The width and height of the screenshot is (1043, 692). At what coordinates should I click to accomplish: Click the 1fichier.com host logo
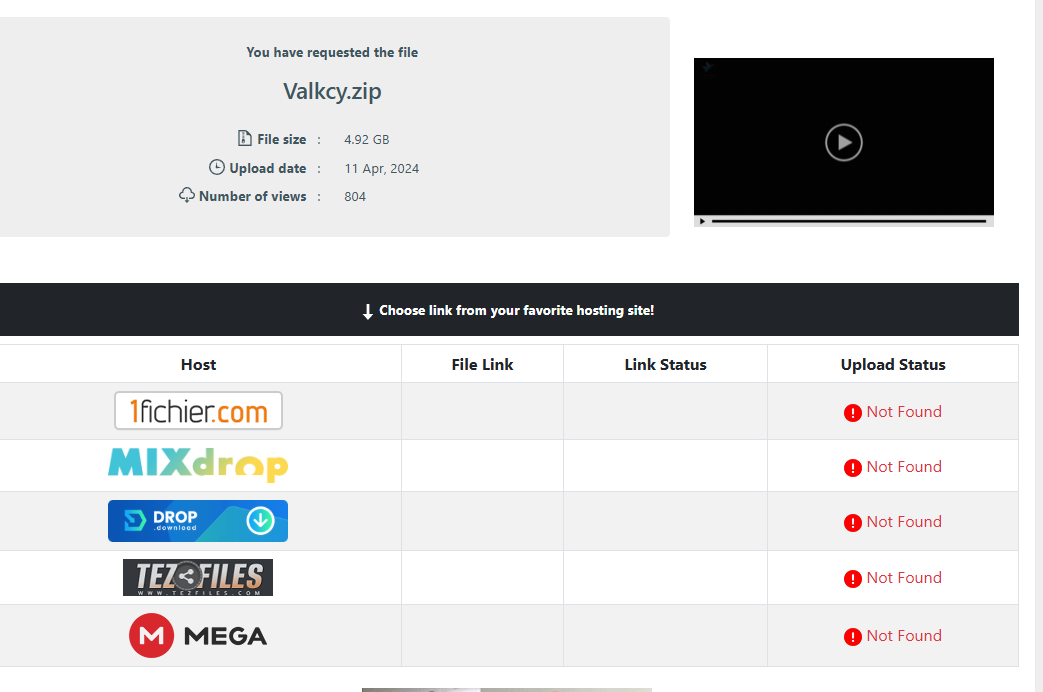[x=198, y=411]
